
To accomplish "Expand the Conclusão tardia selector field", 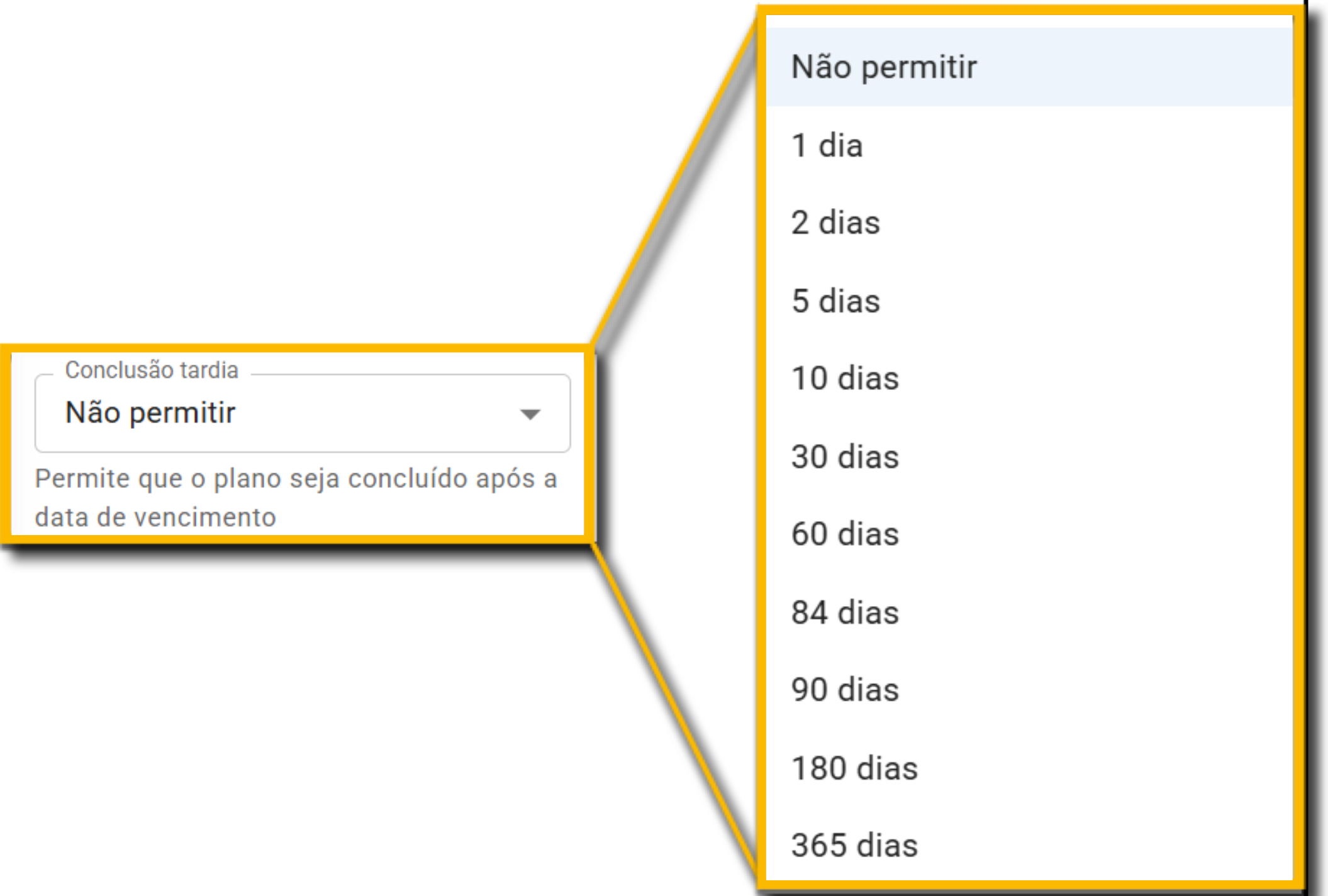I will coord(302,414).
